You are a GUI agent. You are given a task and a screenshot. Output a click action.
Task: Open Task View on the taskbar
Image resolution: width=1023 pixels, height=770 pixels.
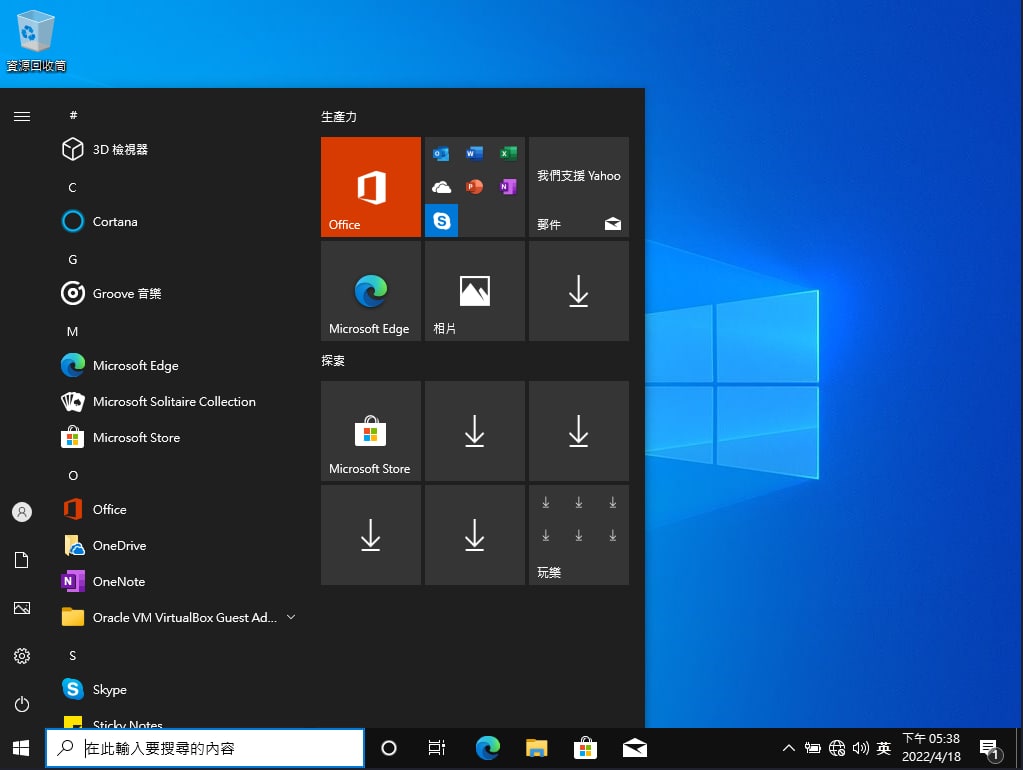tap(436, 748)
